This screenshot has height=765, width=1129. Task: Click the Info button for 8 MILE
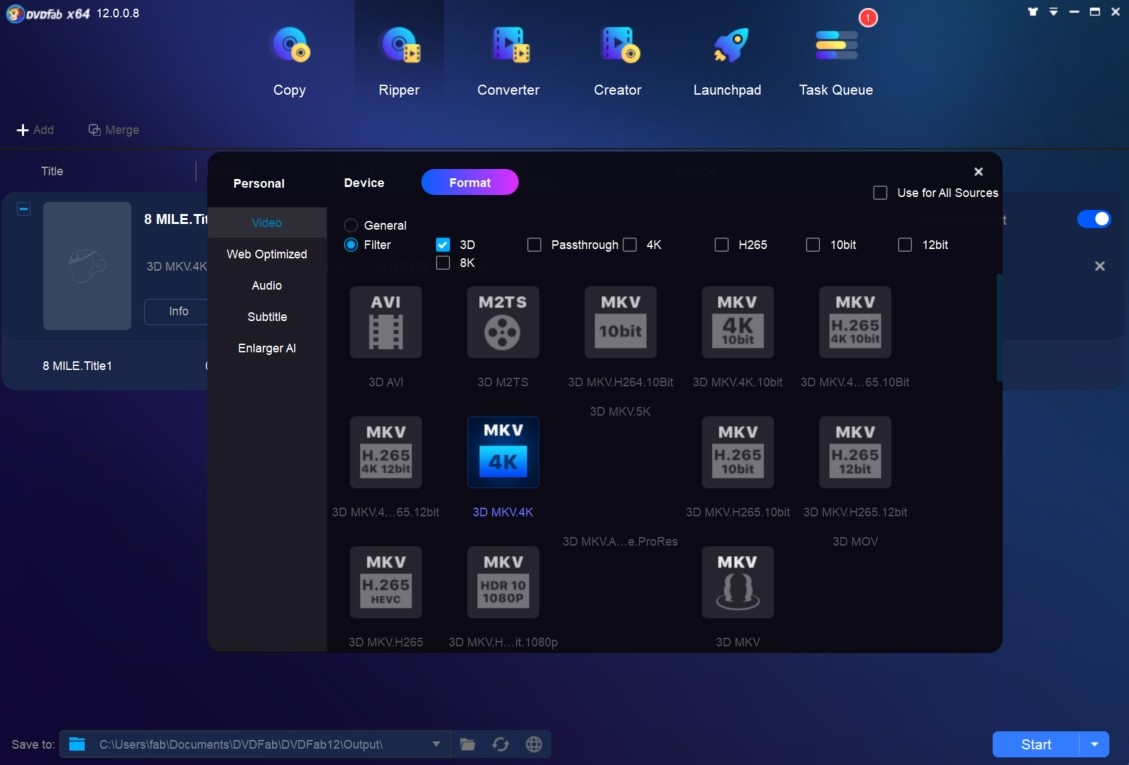point(178,311)
